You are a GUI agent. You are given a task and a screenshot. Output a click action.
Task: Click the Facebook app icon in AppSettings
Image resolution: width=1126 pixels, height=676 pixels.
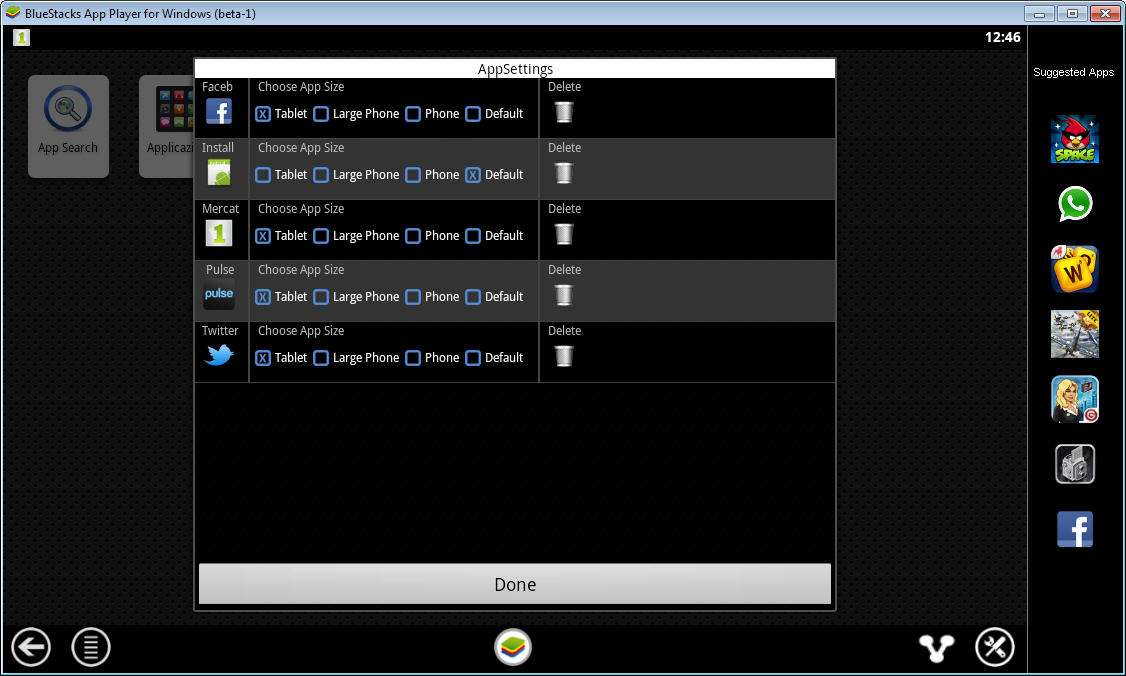pyautogui.click(x=218, y=111)
